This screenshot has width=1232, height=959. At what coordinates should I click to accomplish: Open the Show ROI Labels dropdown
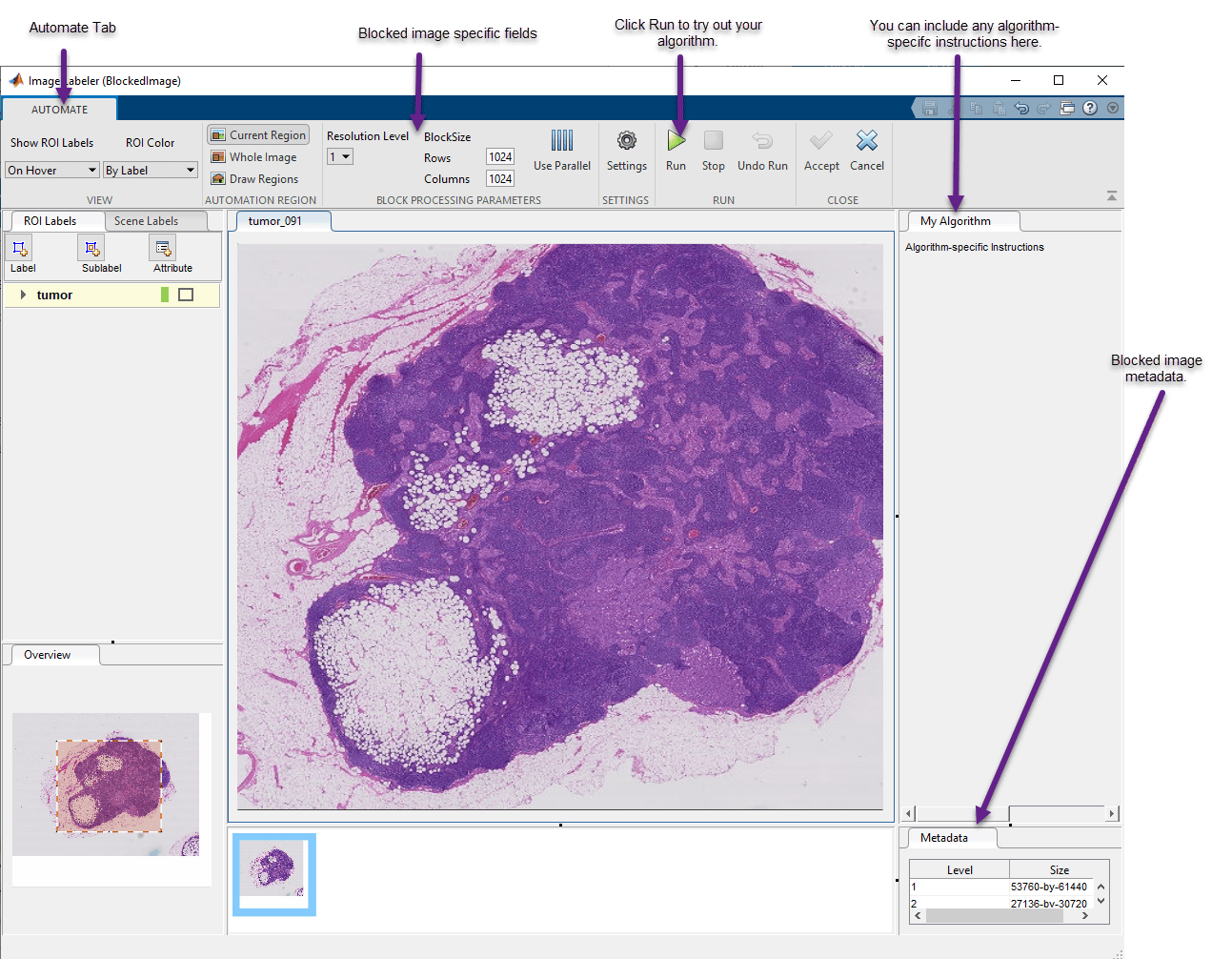coord(52,171)
